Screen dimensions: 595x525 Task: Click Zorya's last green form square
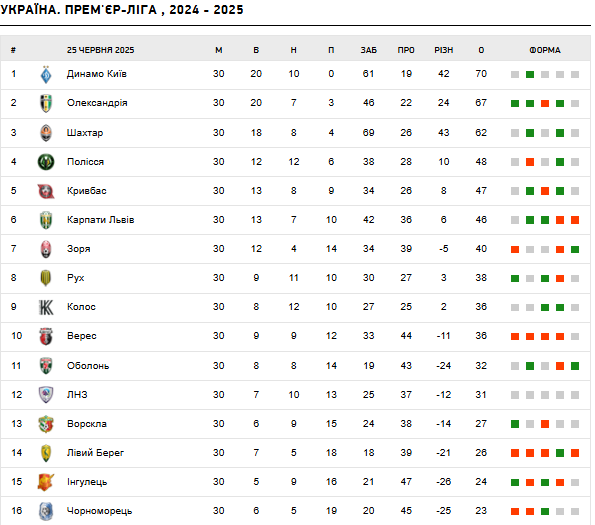pos(575,250)
